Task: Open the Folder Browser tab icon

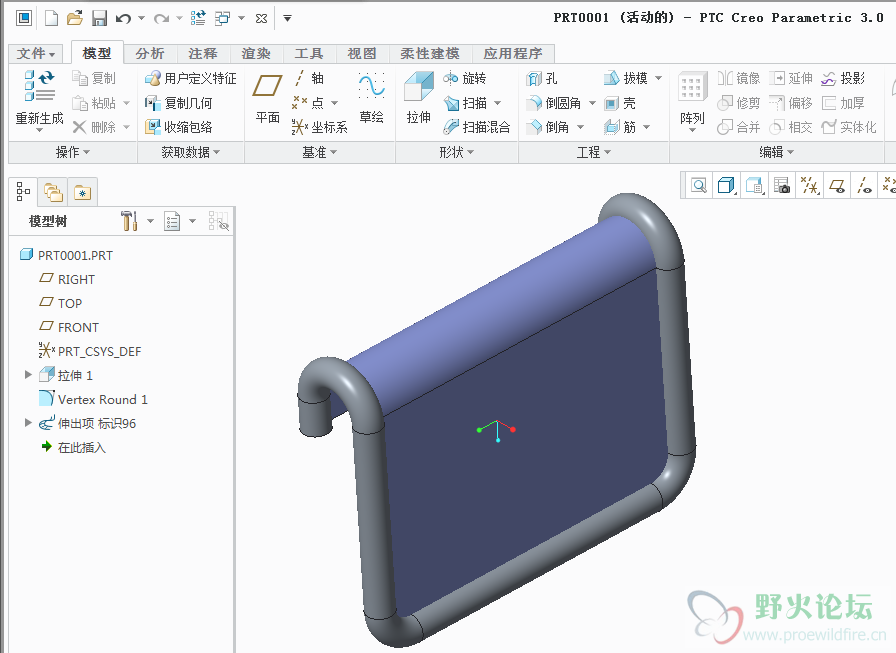Action: [53, 192]
